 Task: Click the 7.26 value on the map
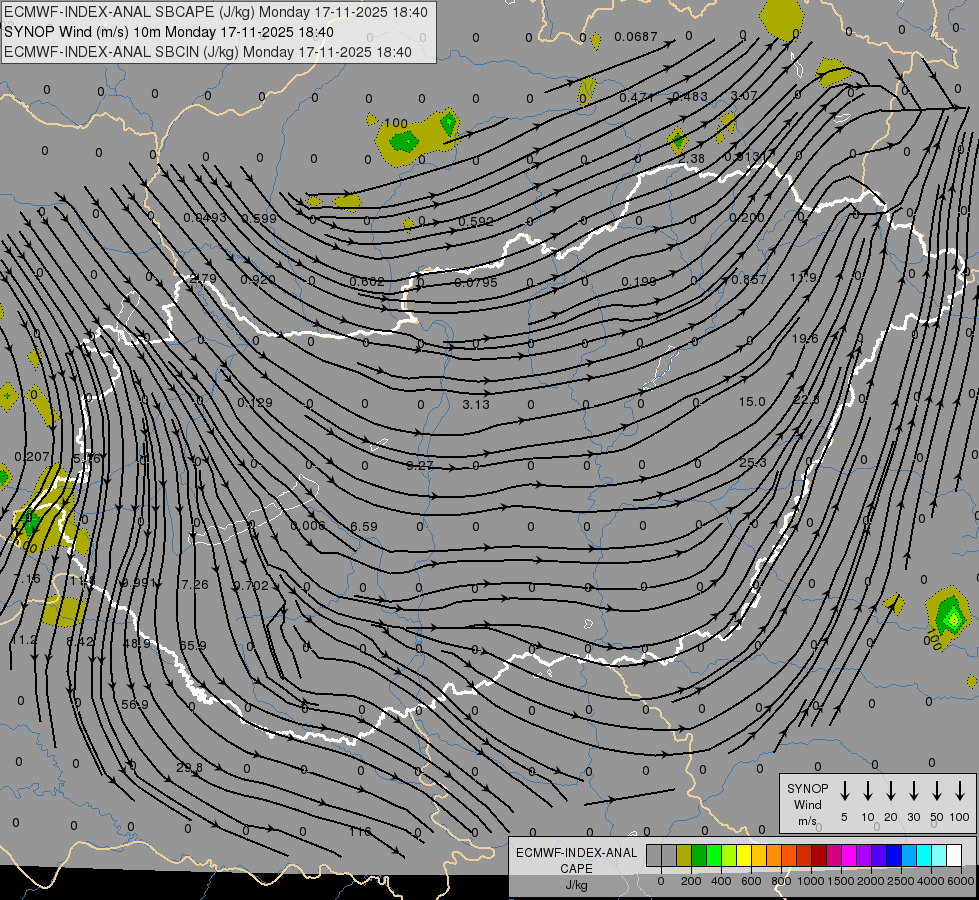pyautogui.click(x=194, y=585)
